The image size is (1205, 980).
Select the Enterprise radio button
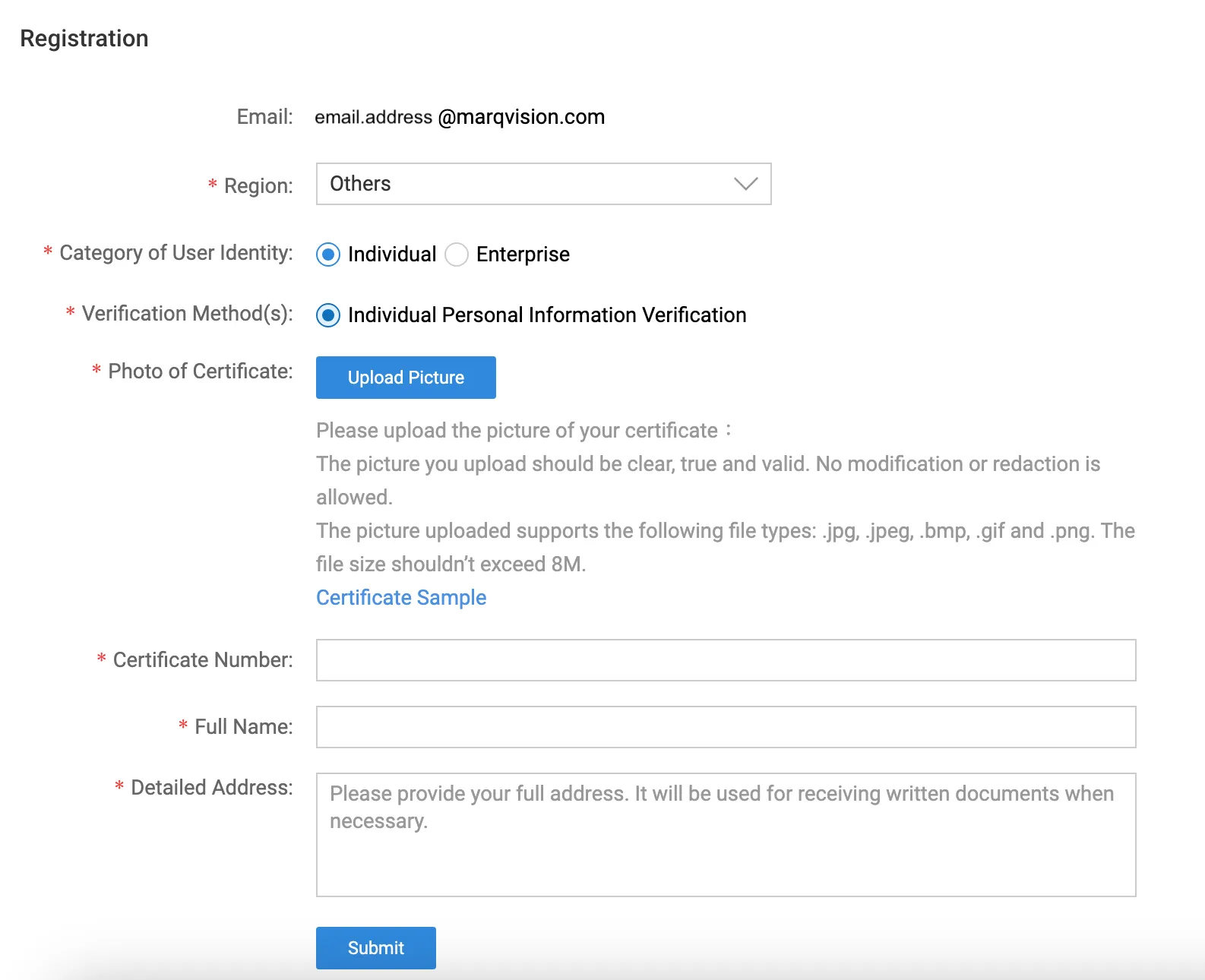pos(457,254)
